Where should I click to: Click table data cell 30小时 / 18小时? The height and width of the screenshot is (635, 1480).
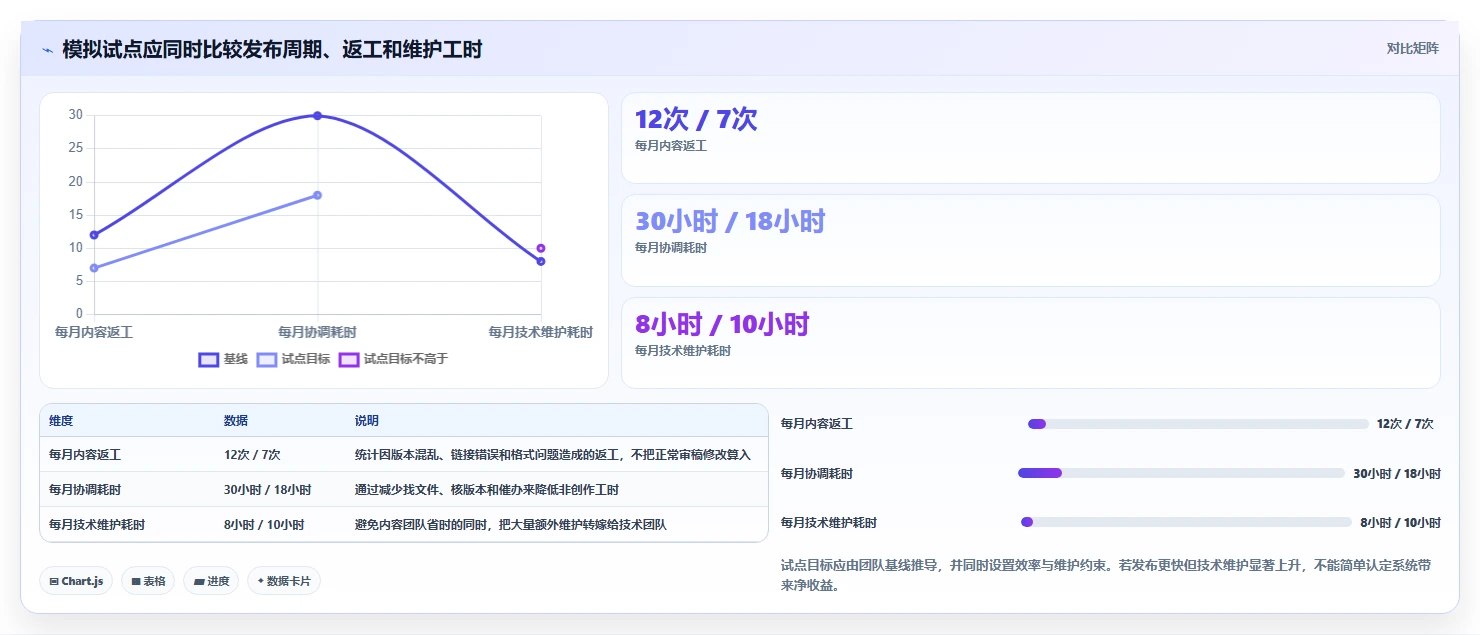267,490
